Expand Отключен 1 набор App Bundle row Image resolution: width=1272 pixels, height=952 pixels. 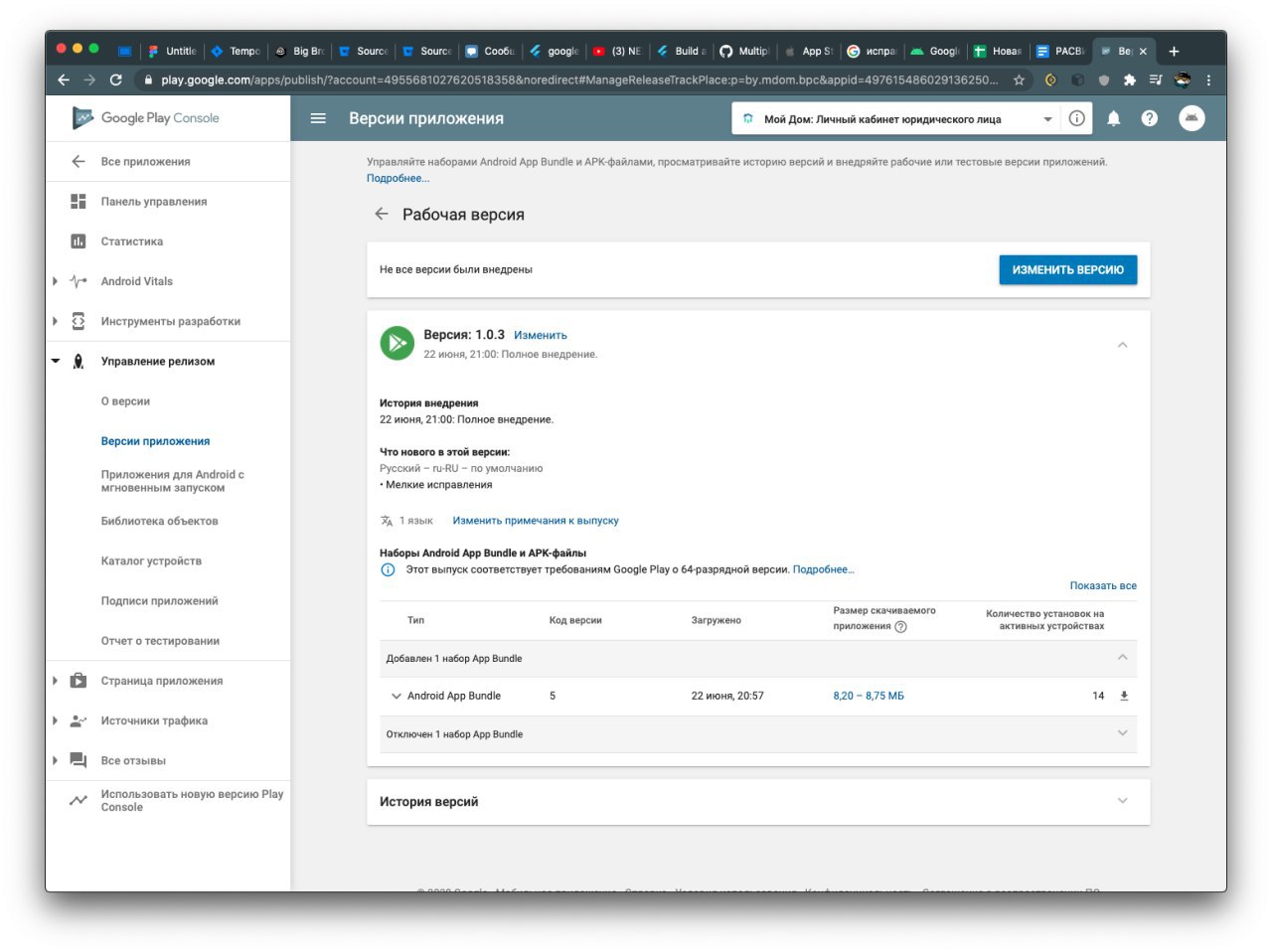coord(1122,733)
